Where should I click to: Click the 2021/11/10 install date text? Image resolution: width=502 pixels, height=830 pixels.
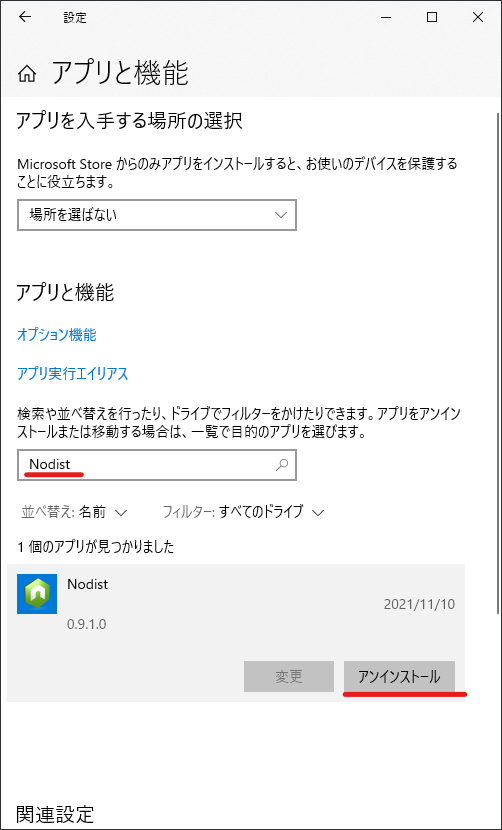click(419, 604)
